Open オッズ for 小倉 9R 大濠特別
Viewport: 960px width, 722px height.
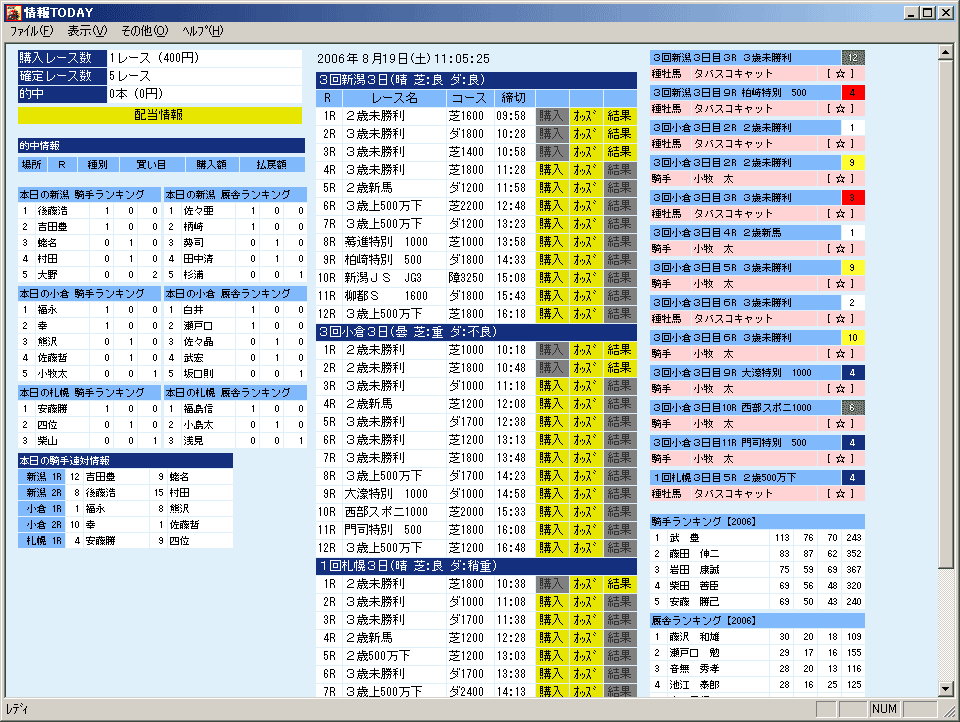pyautogui.click(x=585, y=494)
